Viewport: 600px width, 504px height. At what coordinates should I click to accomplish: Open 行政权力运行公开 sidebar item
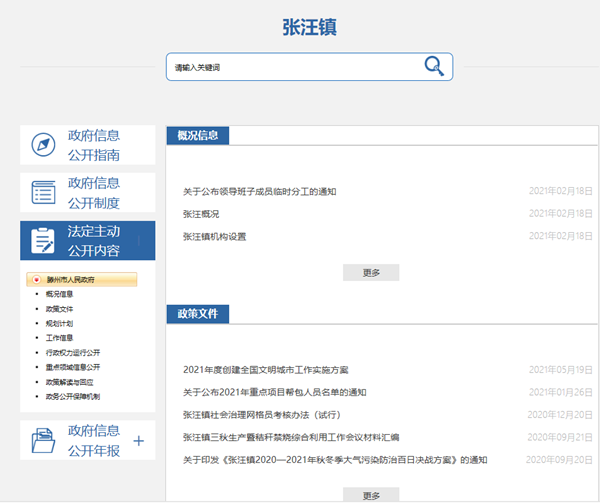(72, 353)
